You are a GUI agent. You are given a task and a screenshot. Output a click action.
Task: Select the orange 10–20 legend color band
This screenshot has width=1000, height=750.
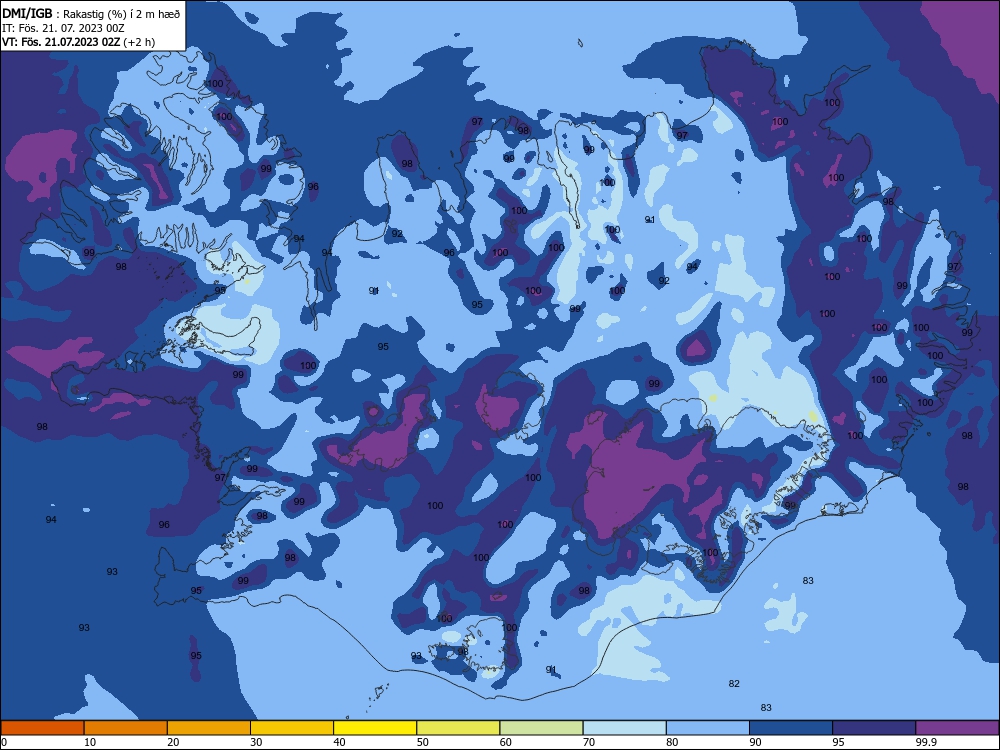pos(126,728)
